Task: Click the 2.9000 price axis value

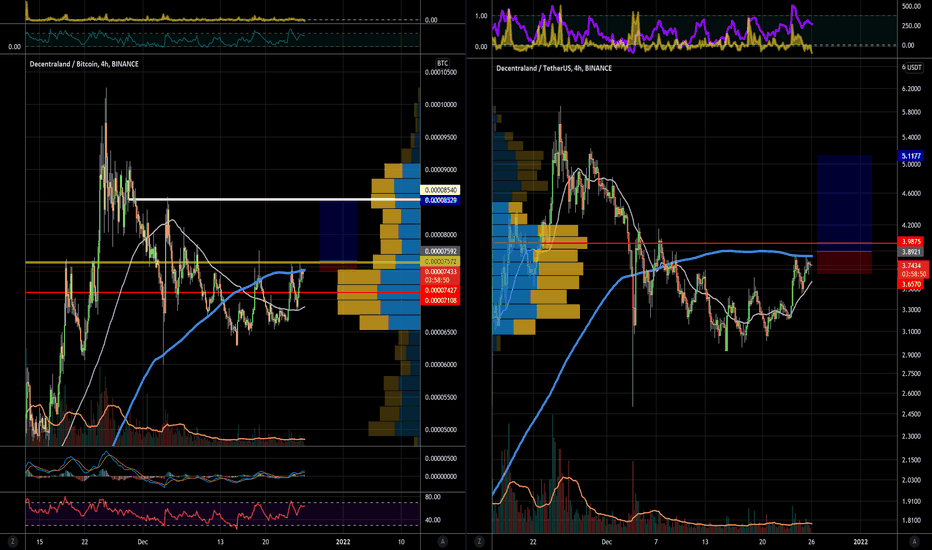Action: (x=911, y=354)
